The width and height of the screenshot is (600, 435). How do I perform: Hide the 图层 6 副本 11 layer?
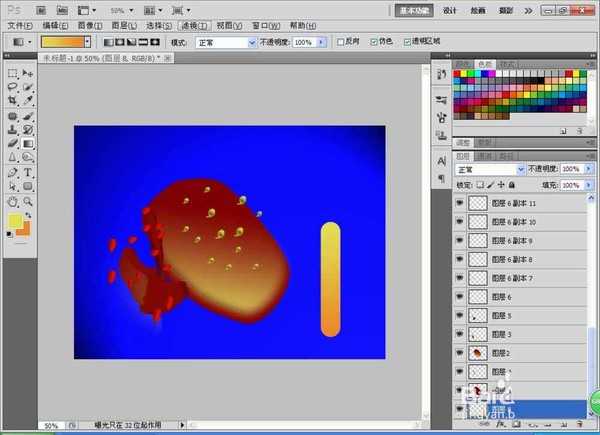460,203
